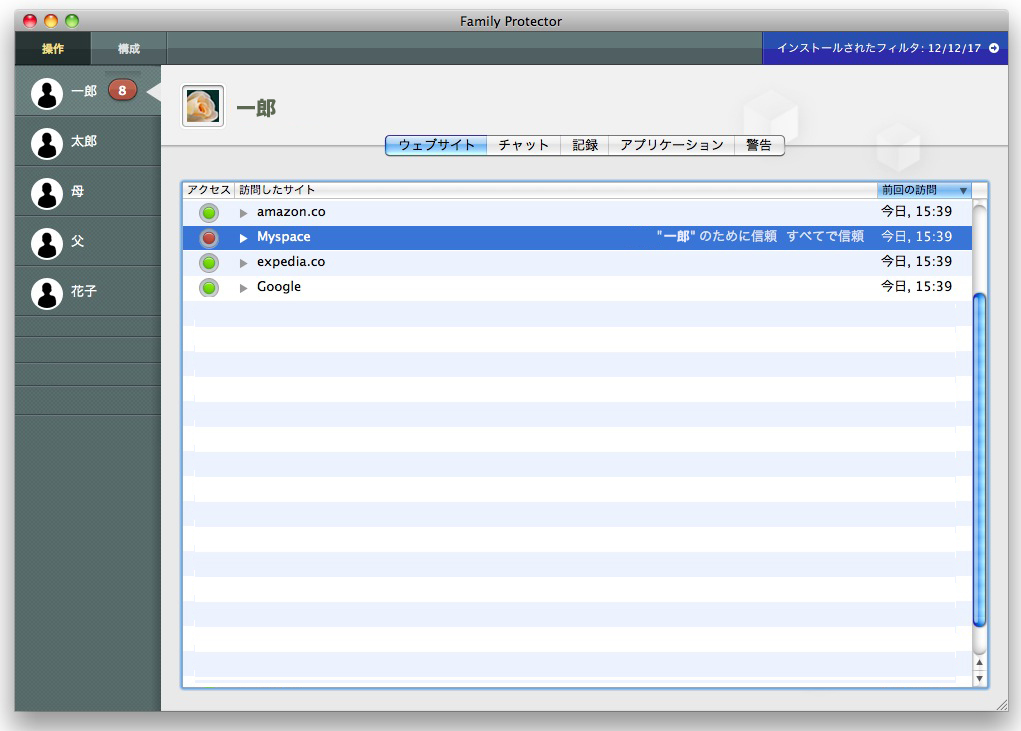Toggle the green access indicator for amazon.co
This screenshot has width=1021, height=731.
(209, 212)
